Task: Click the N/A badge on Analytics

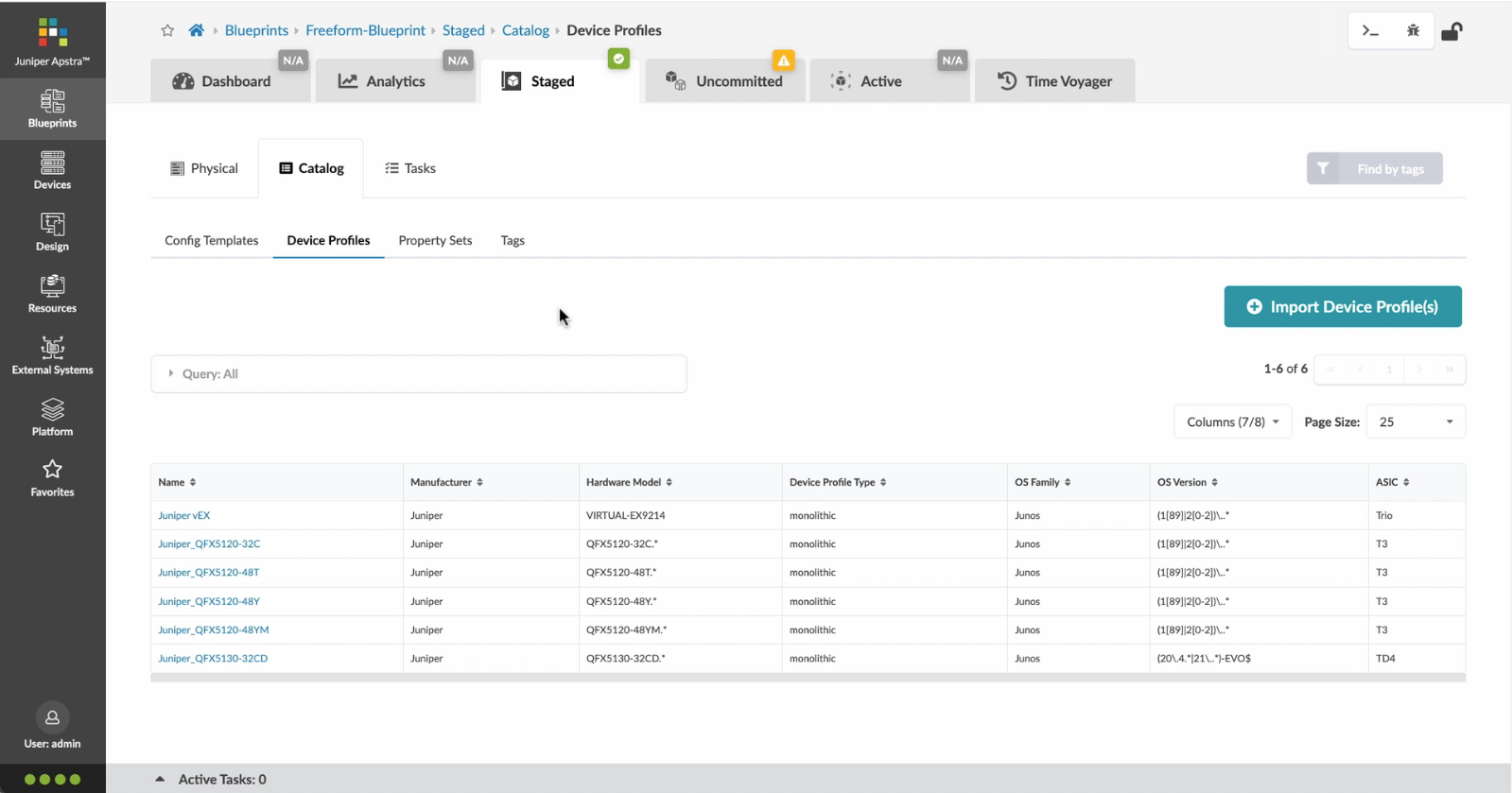Action: coord(458,60)
